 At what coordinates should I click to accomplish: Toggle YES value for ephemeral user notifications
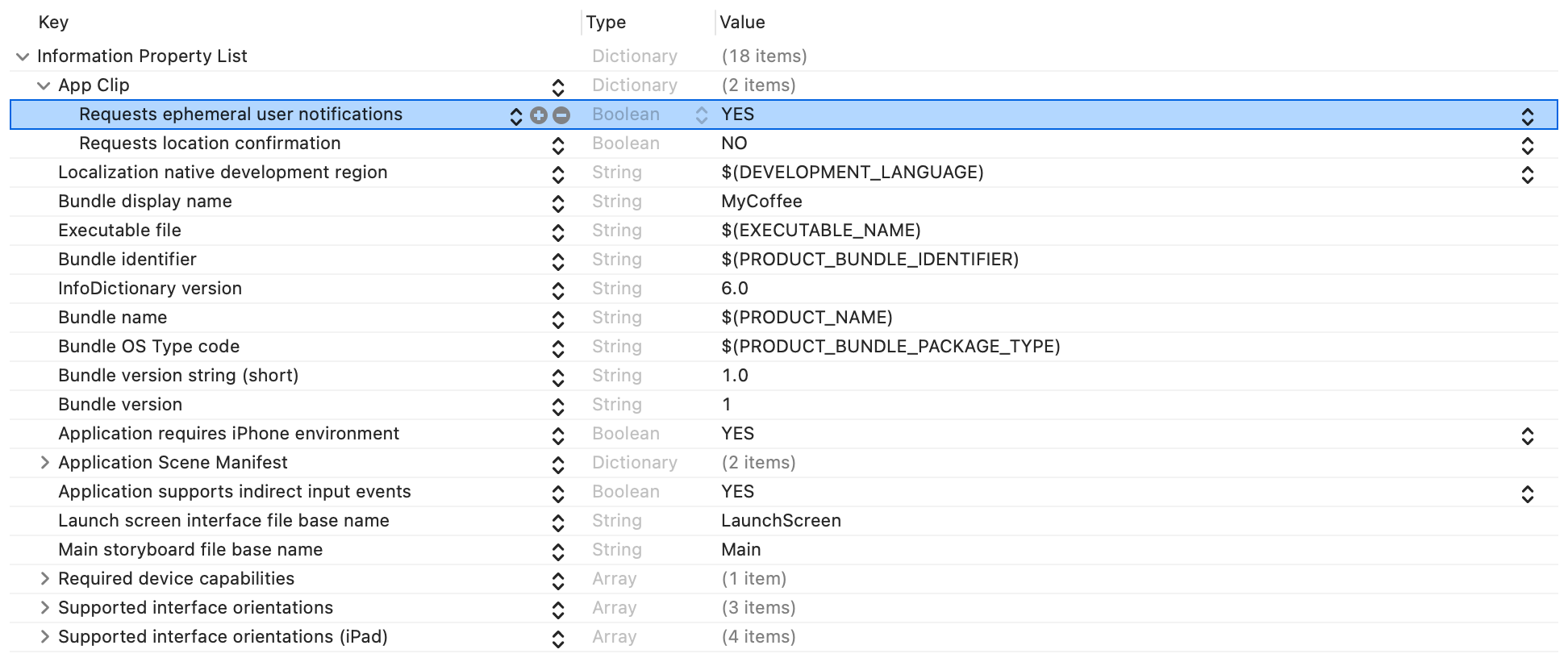tap(1527, 116)
